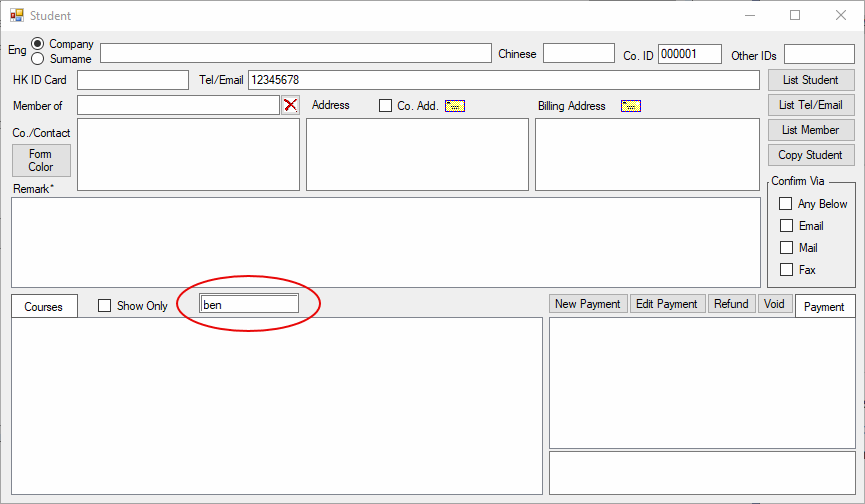Check the Fax confirm option
This screenshot has height=504, width=865.
786,270
